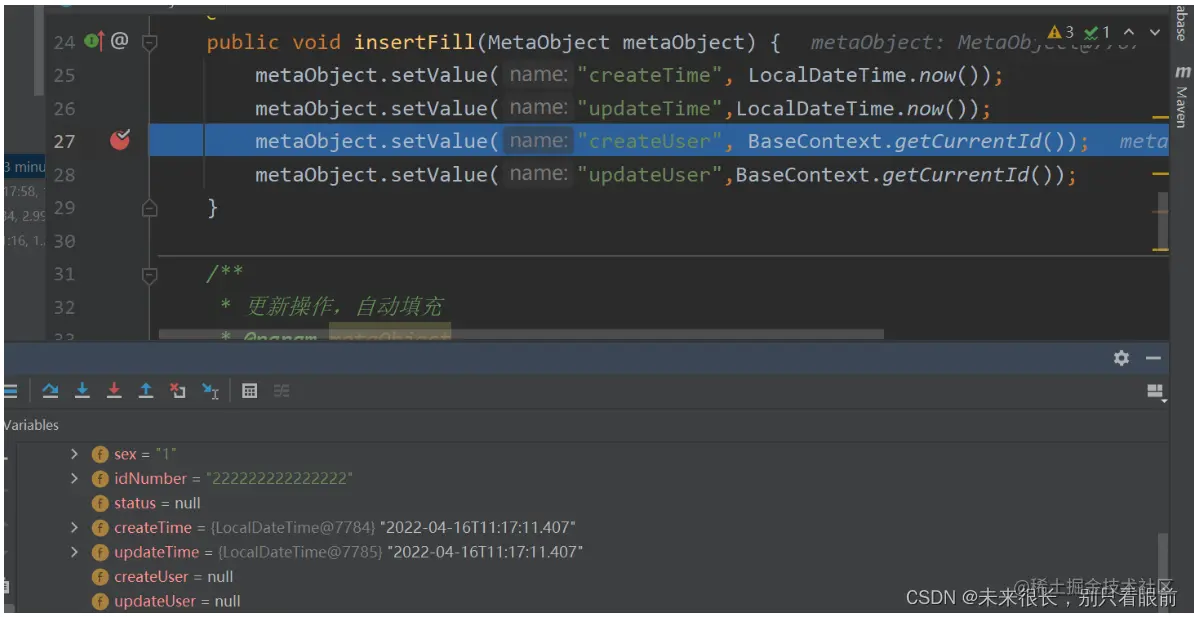1194x617 pixels.
Task: Click the 更新操作，自动填充 comment text
Action: click(x=344, y=307)
